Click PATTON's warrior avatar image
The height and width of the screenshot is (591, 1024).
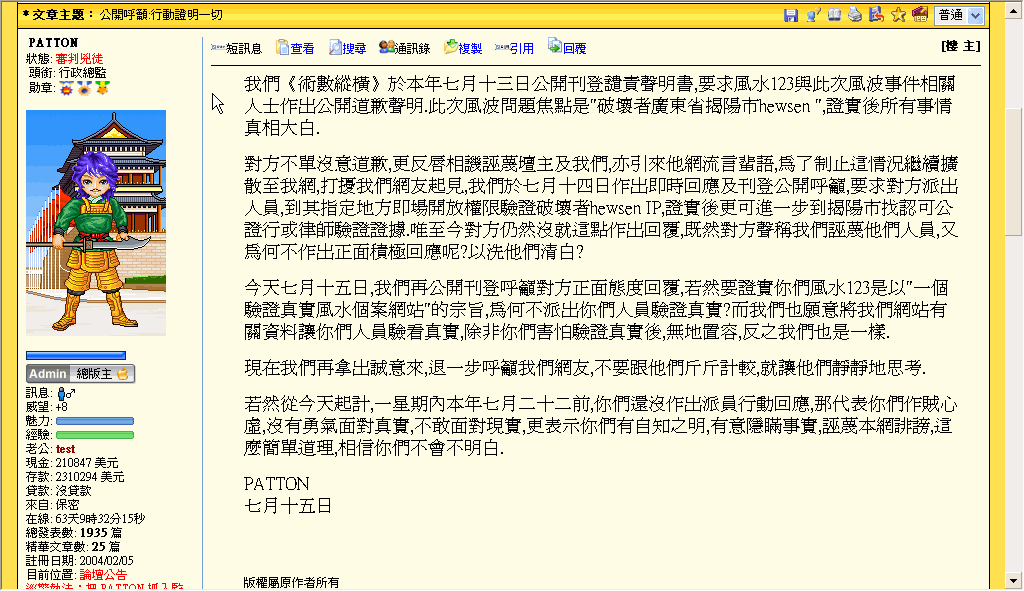point(96,223)
